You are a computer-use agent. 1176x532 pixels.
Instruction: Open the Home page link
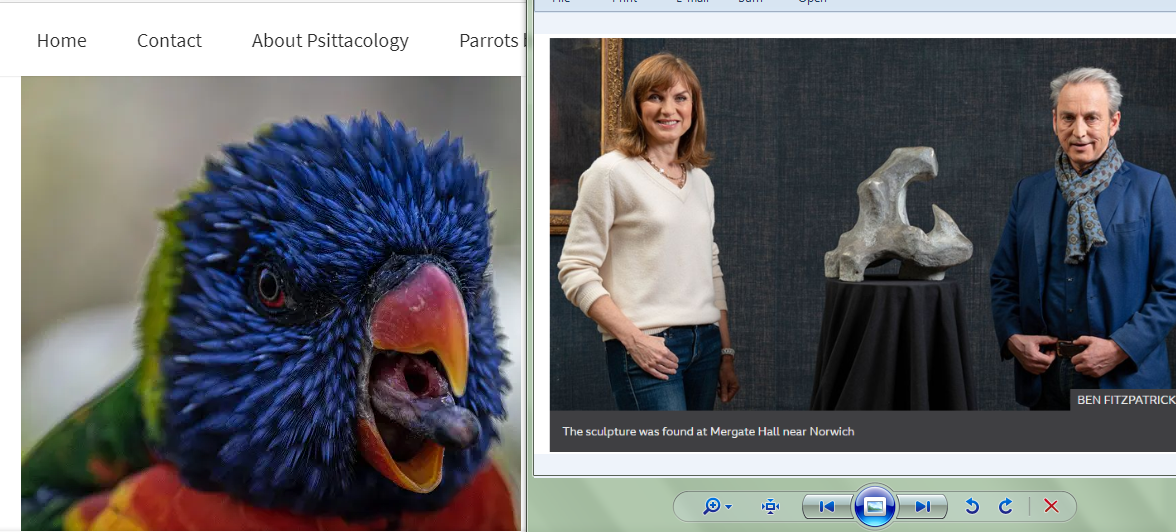pyautogui.click(x=62, y=41)
